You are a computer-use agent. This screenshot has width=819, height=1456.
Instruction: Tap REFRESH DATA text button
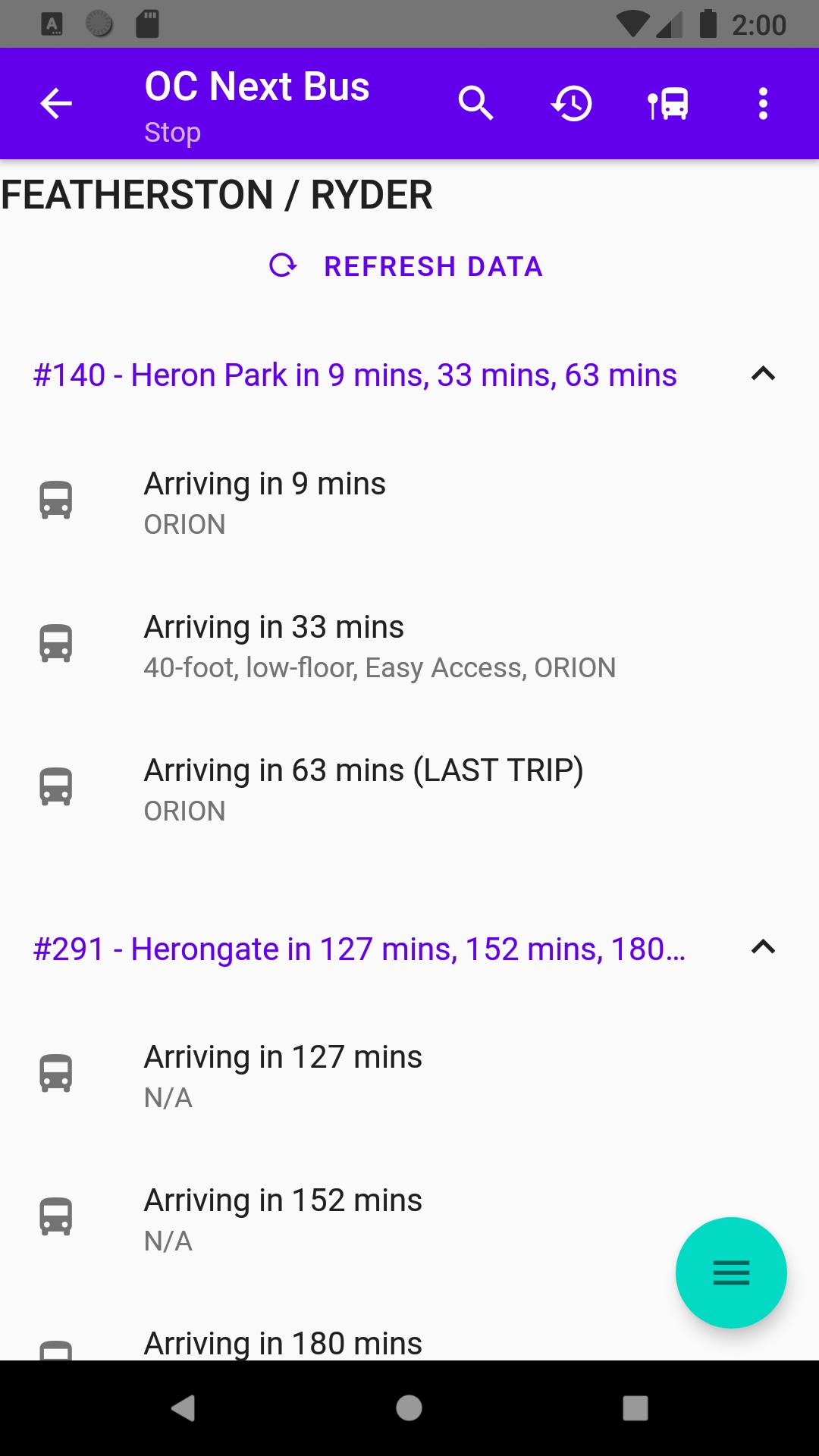433,267
